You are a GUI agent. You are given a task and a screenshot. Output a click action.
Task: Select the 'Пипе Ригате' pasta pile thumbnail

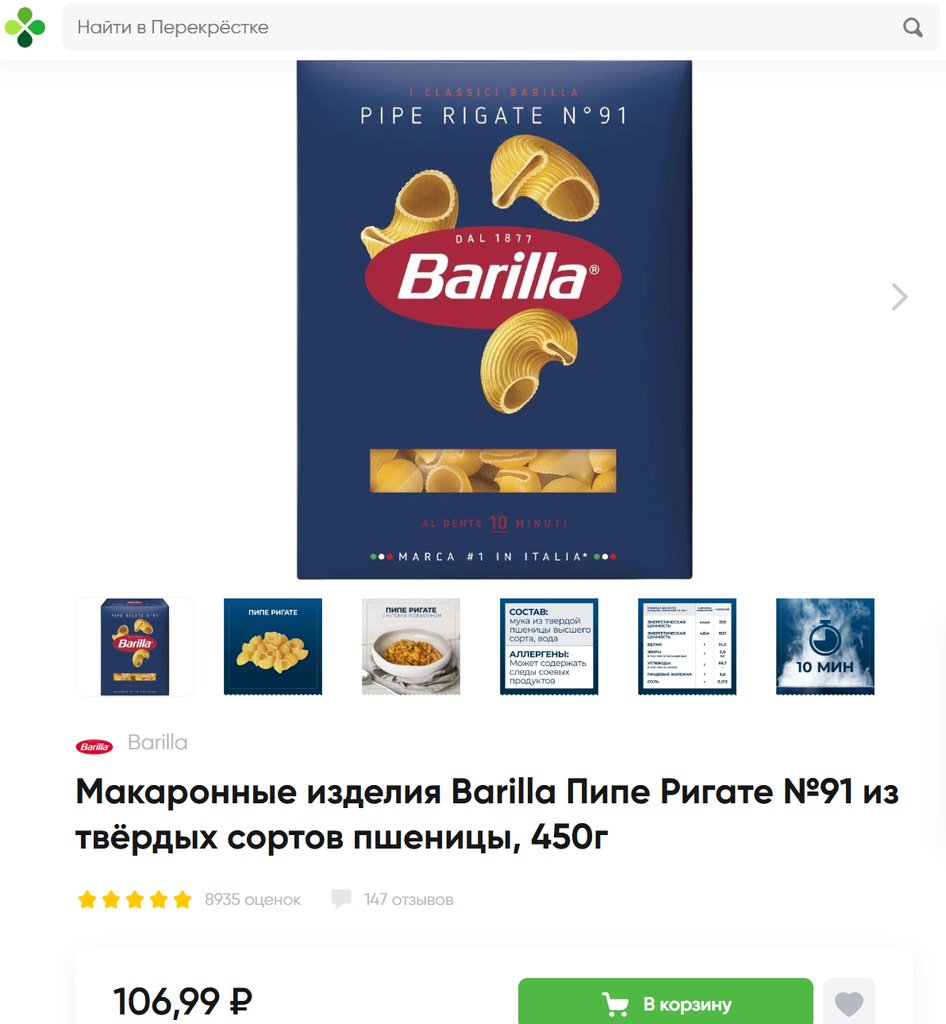click(x=273, y=647)
